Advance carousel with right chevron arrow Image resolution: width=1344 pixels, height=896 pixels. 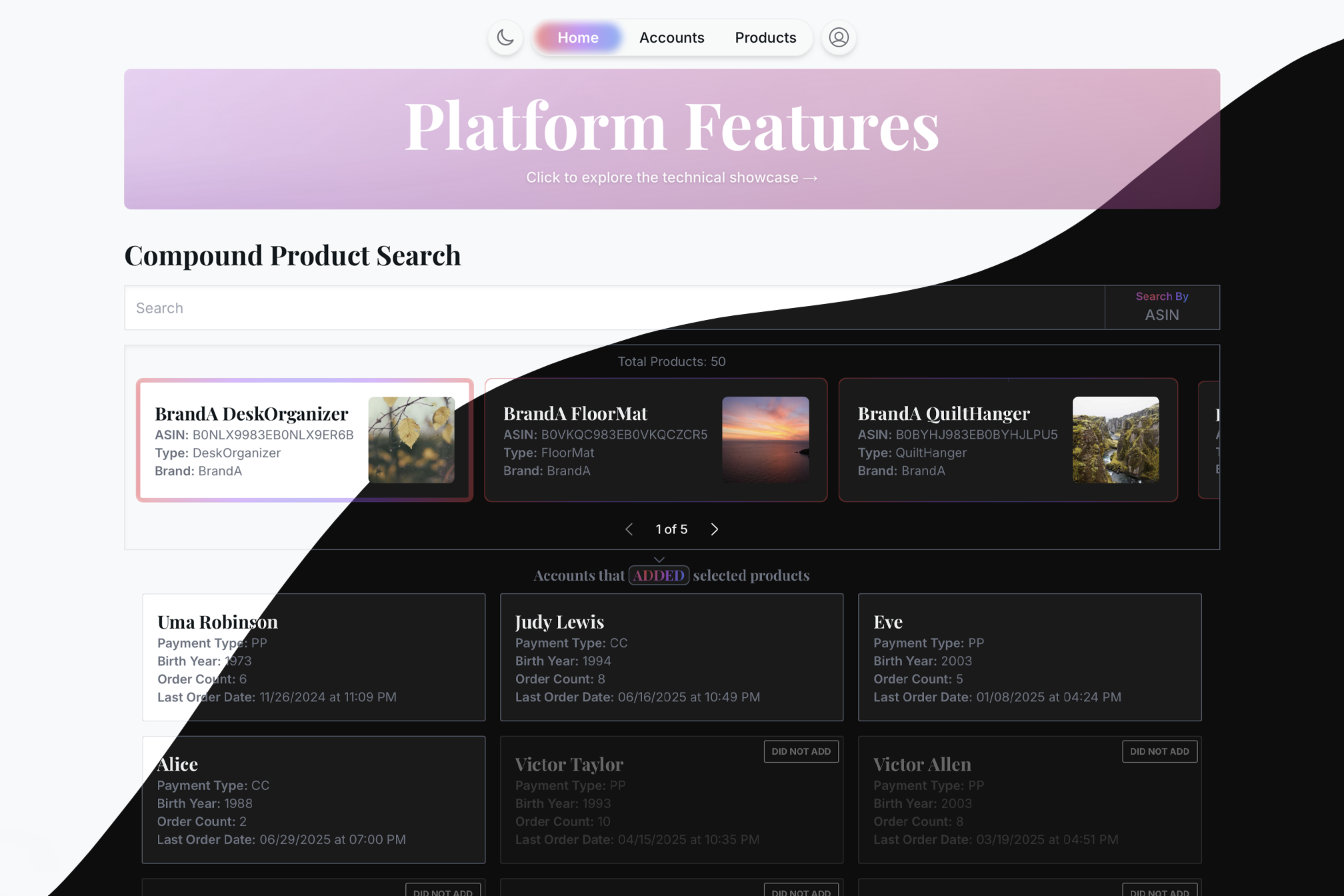tap(714, 529)
